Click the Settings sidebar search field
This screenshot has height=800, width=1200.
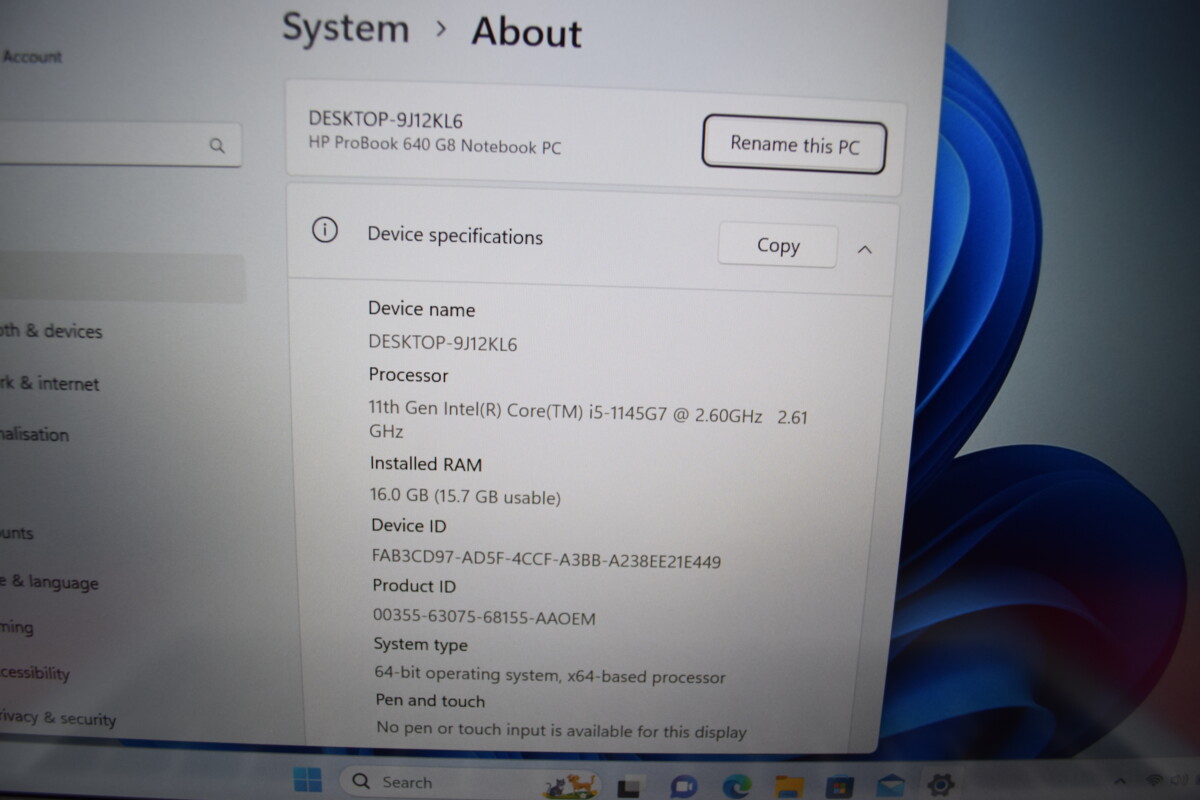[120, 145]
